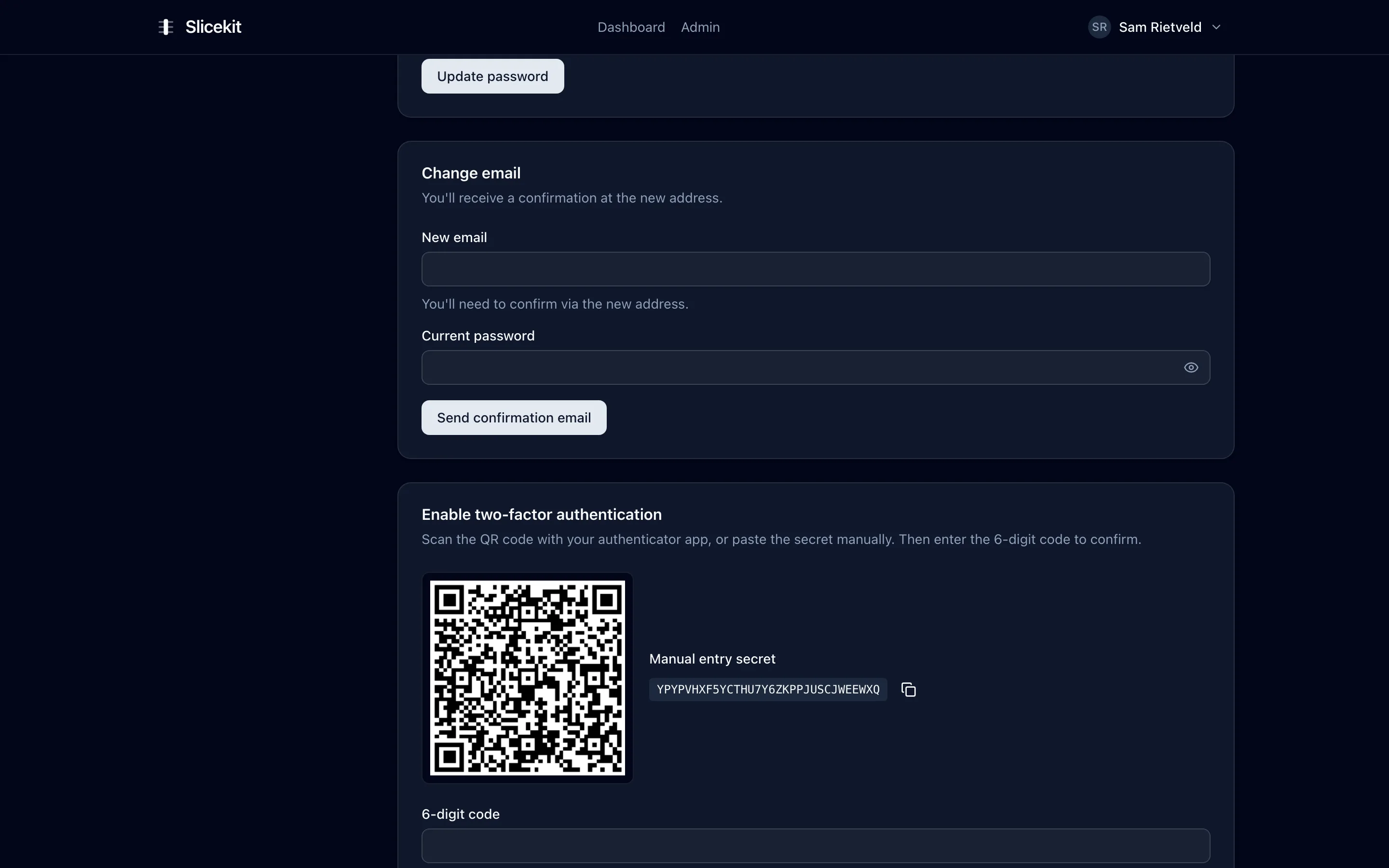Open the Sam Rietveld account menu chevron
Image resolution: width=1389 pixels, height=868 pixels.
(x=1216, y=27)
